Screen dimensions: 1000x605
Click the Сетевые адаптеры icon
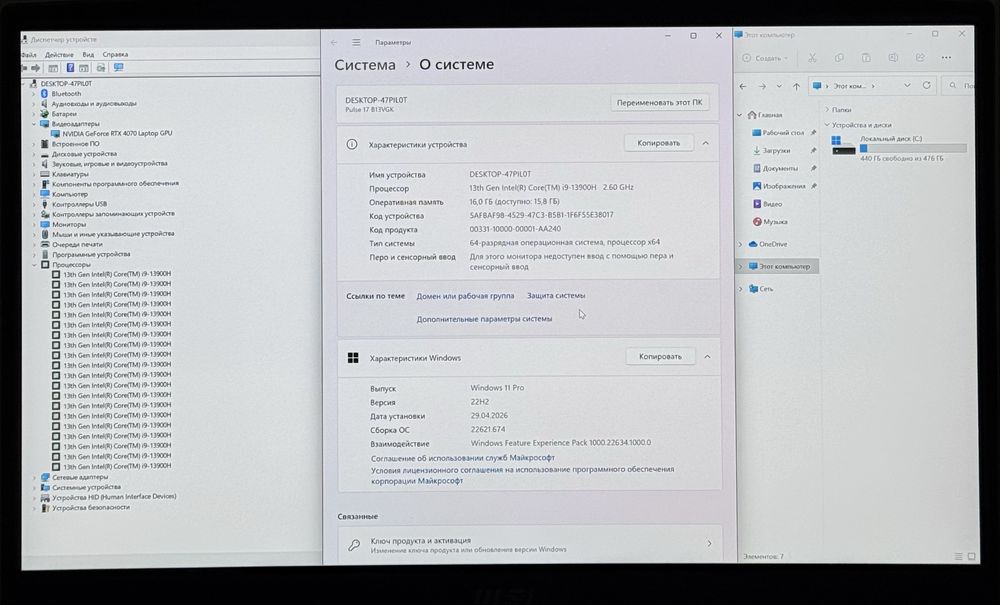pyautogui.click(x=44, y=477)
